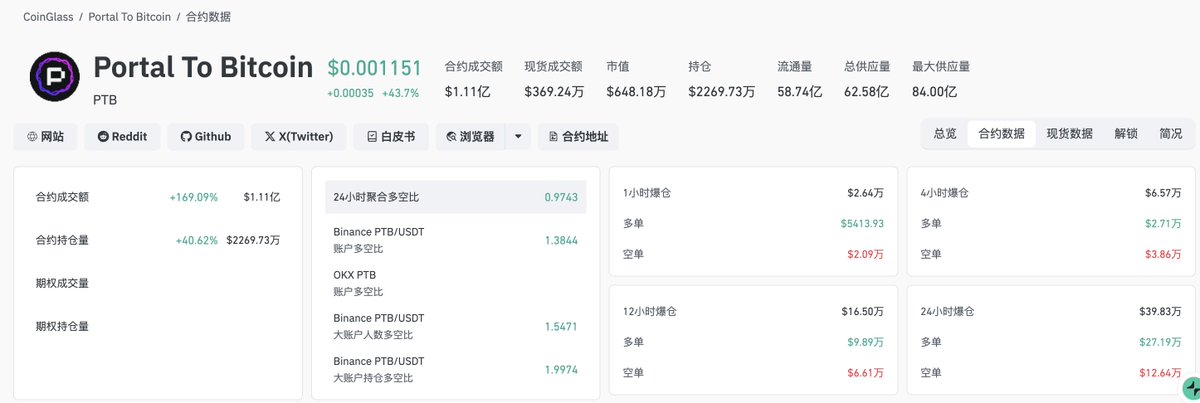Click the price $0.001151
The image size is (1200, 403).
377,68
